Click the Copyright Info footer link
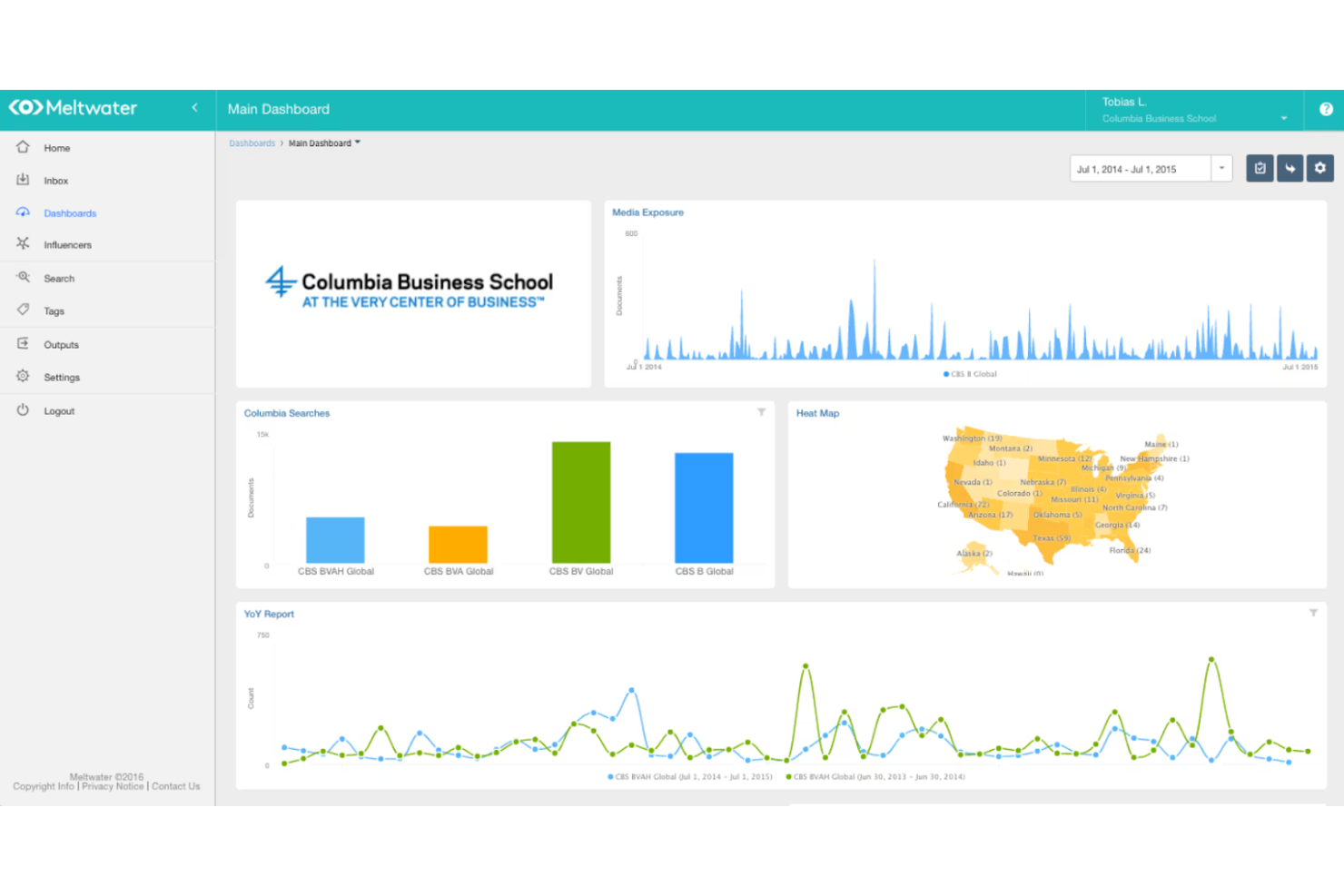This screenshot has height=896, width=1344. pyautogui.click(x=44, y=787)
